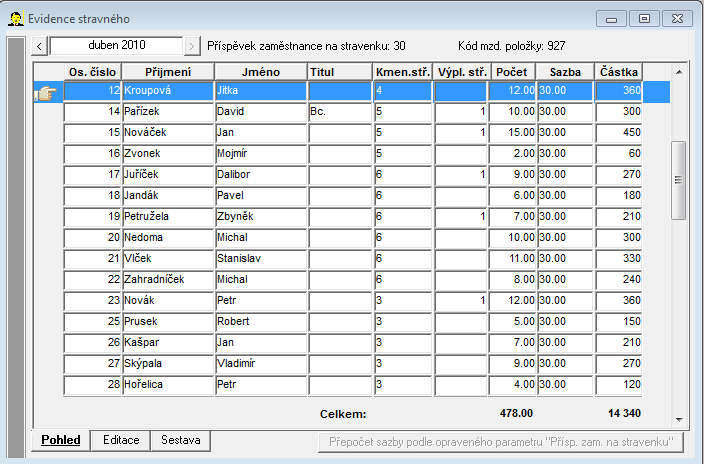Click the total count '478.00'
The width and height of the screenshot is (704, 464).
coord(516,413)
